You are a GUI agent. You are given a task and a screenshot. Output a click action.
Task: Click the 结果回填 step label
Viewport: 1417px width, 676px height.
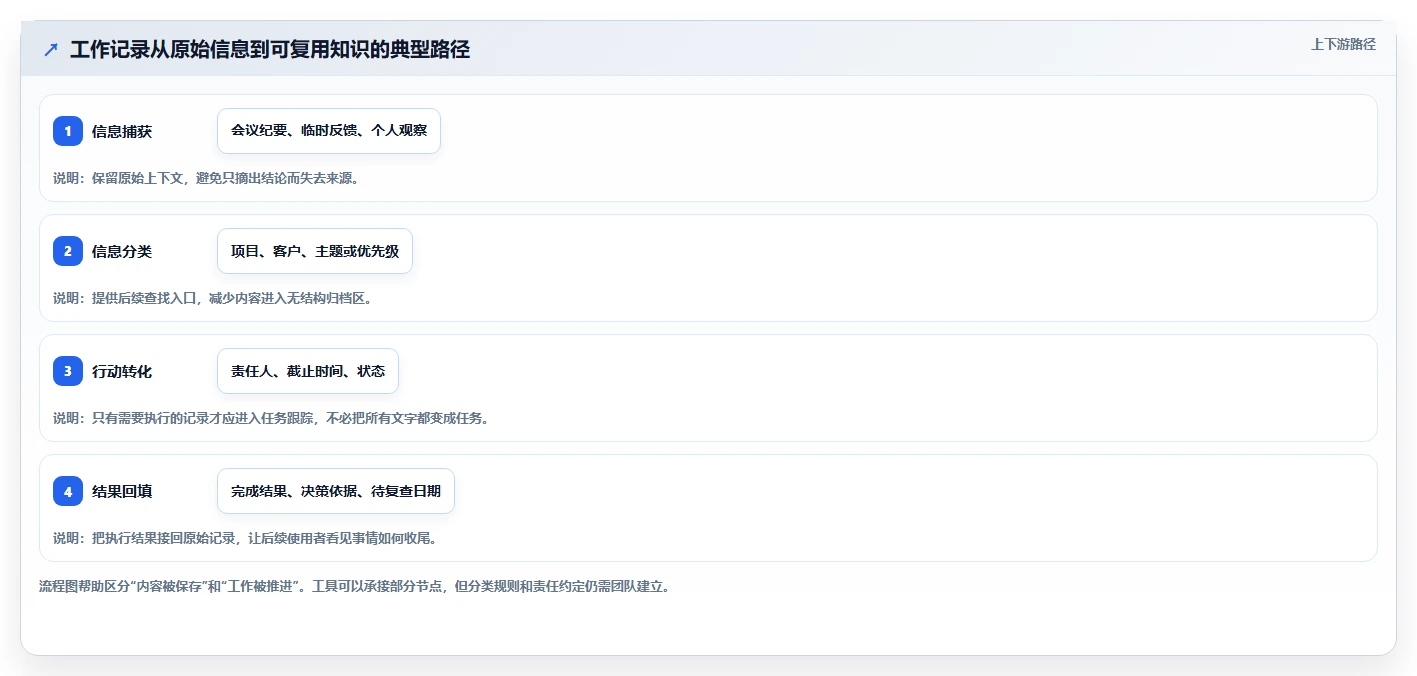click(x=122, y=491)
